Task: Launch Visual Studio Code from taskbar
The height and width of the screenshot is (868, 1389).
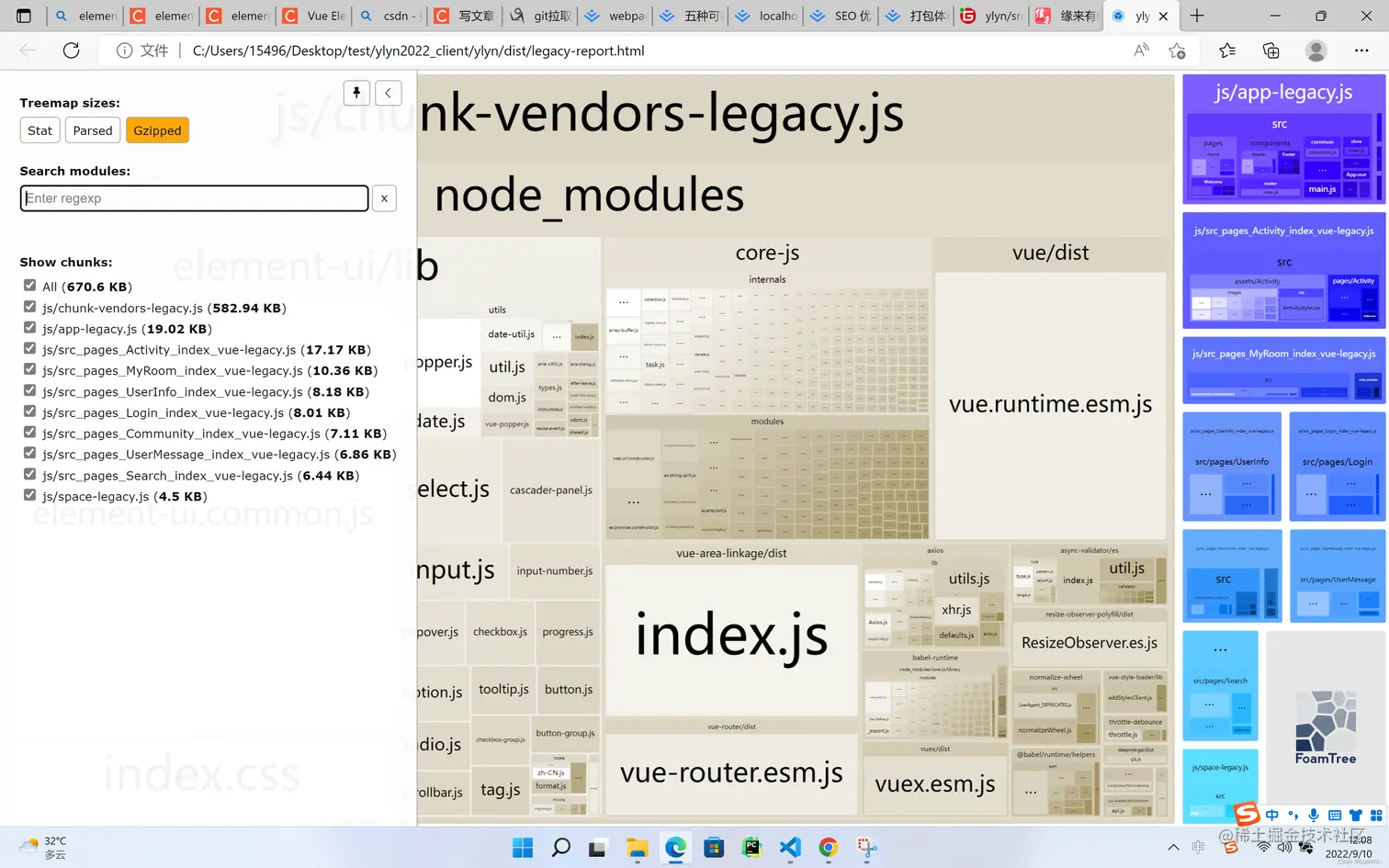Action: [790, 847]
